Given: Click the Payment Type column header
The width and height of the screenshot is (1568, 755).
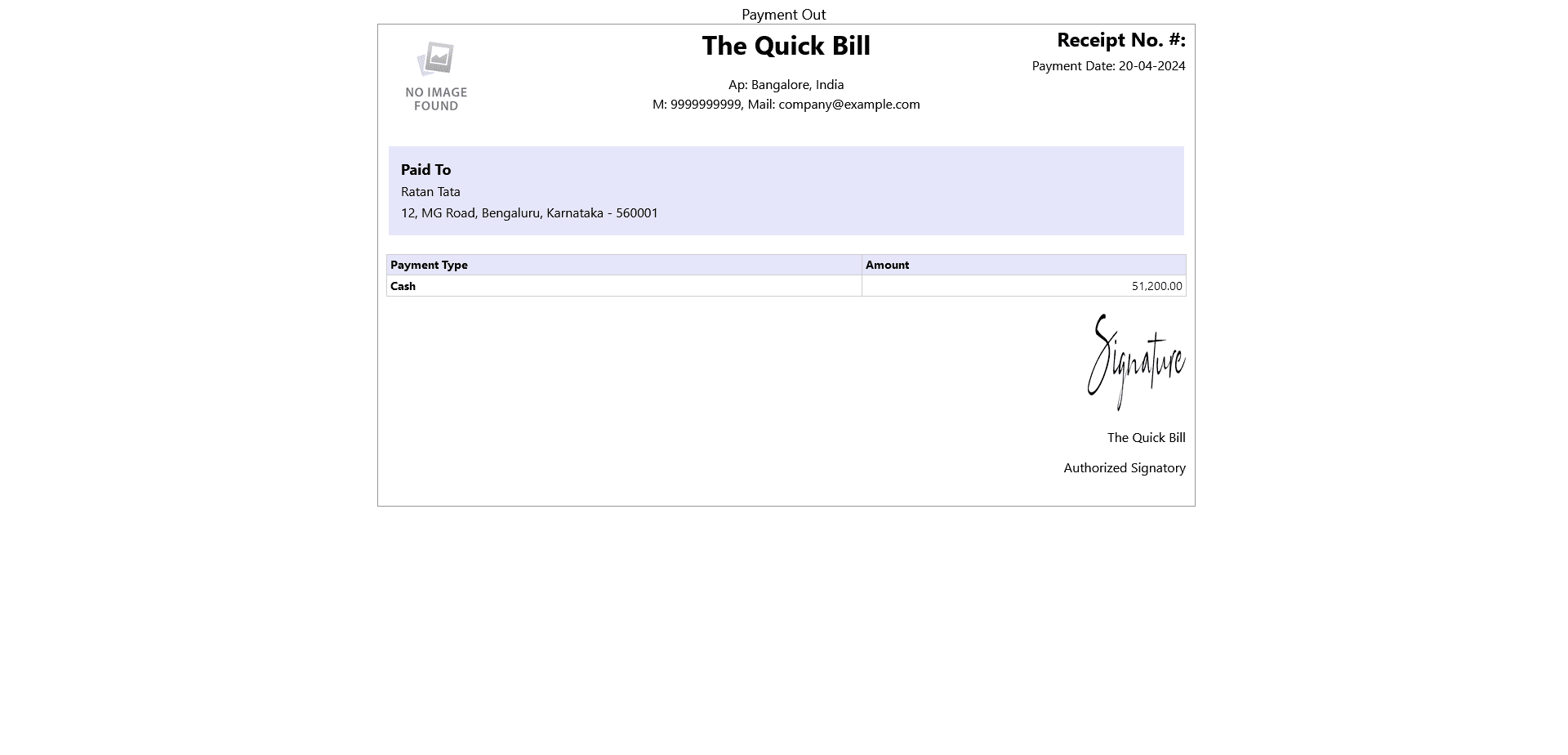Looking at the screenshot, I should point(429,265).
